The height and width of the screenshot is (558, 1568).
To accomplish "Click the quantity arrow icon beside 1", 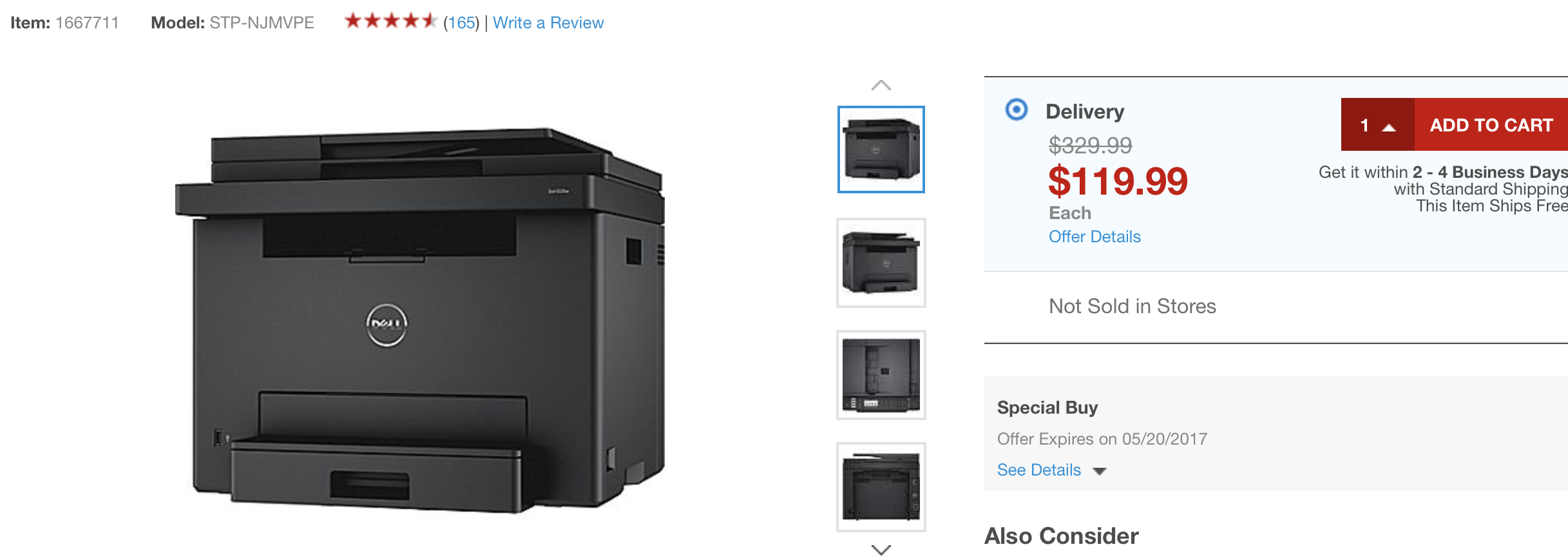I will (x=1389, y=127).
